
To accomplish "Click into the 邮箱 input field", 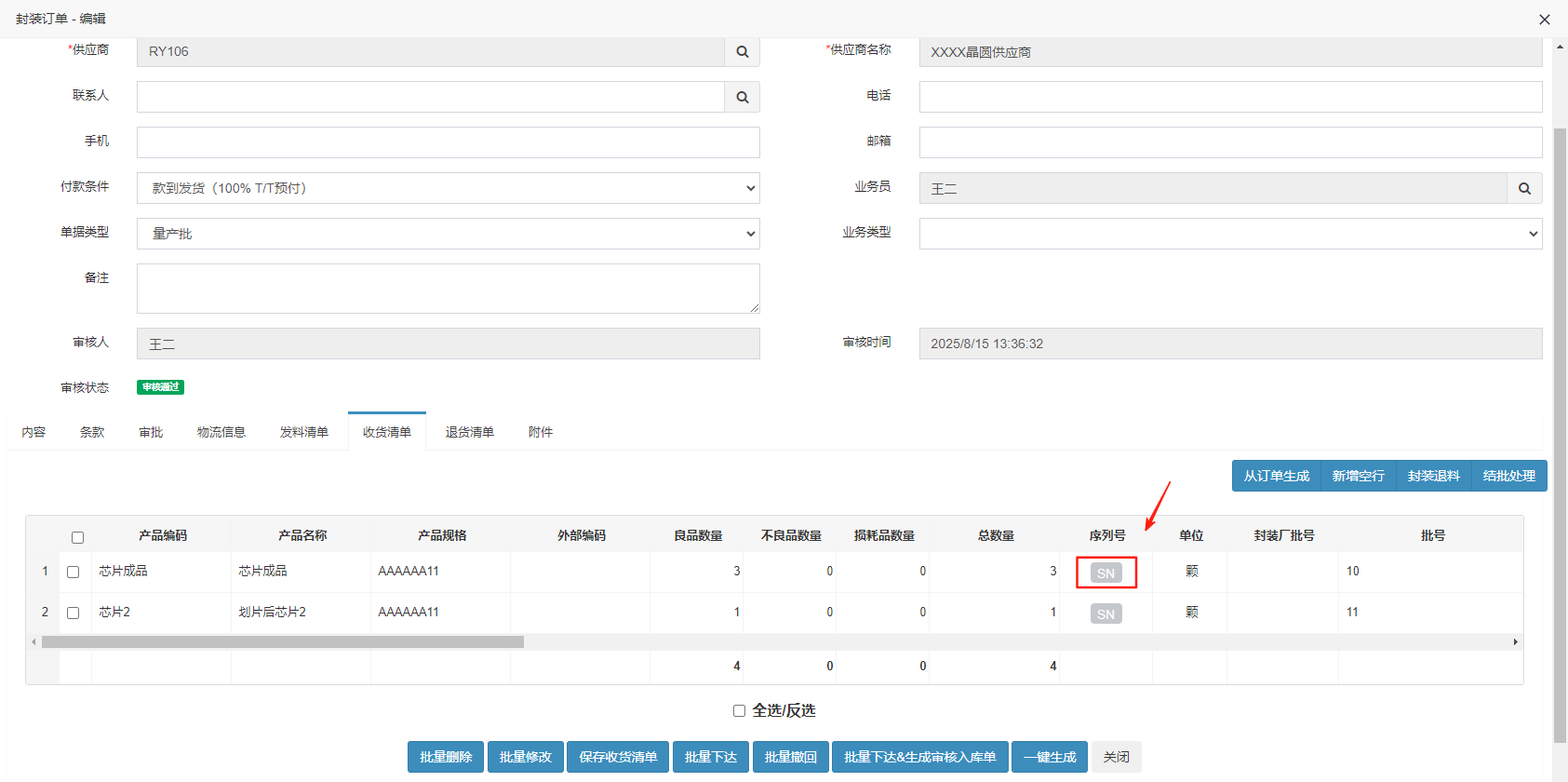I will (x=1230, y=142).
